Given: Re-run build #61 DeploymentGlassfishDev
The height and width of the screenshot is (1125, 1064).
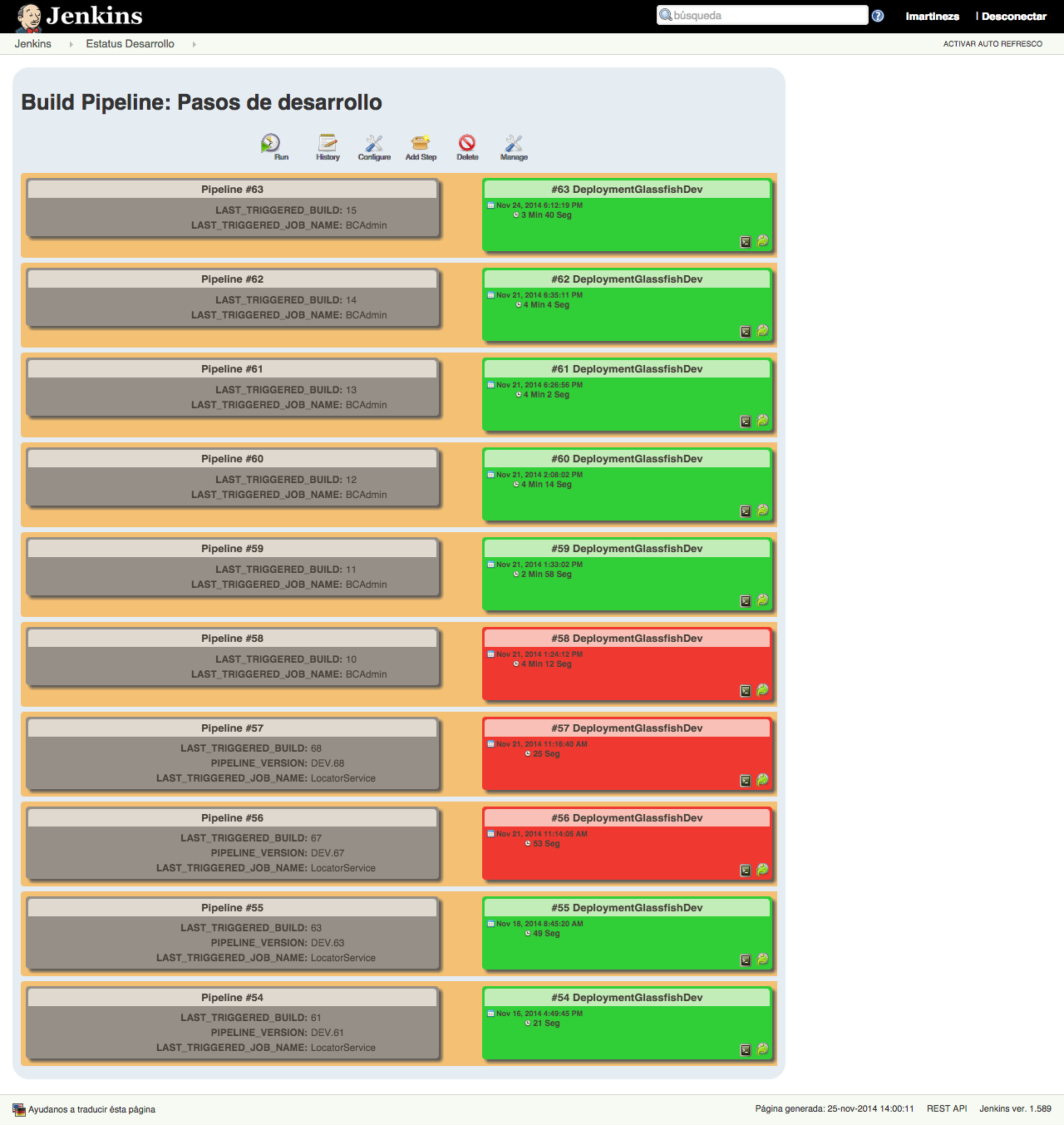Looking at the screenshot, I should tap(762, 421).
